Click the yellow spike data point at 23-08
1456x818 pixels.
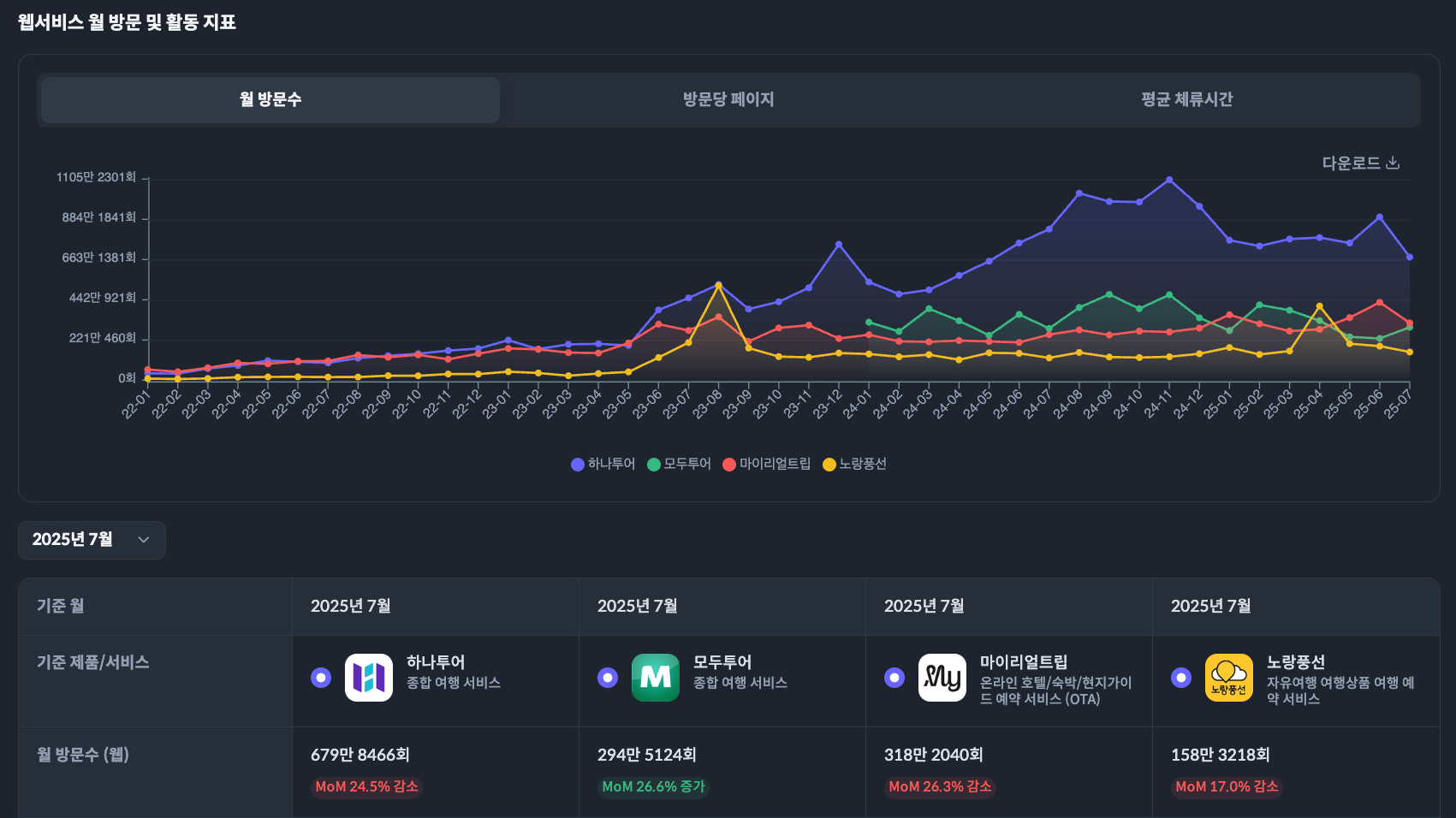[x=717, y=285]
